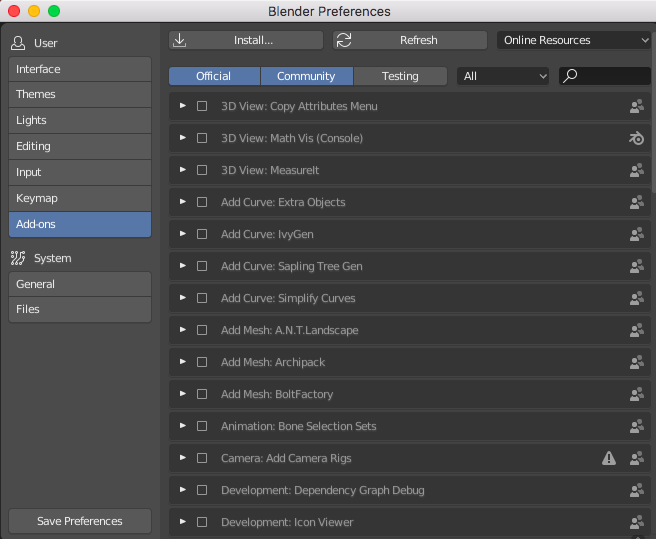Open the Input preferences section
This screenshot has width=656, height=539.
click(x=80, y=172)
